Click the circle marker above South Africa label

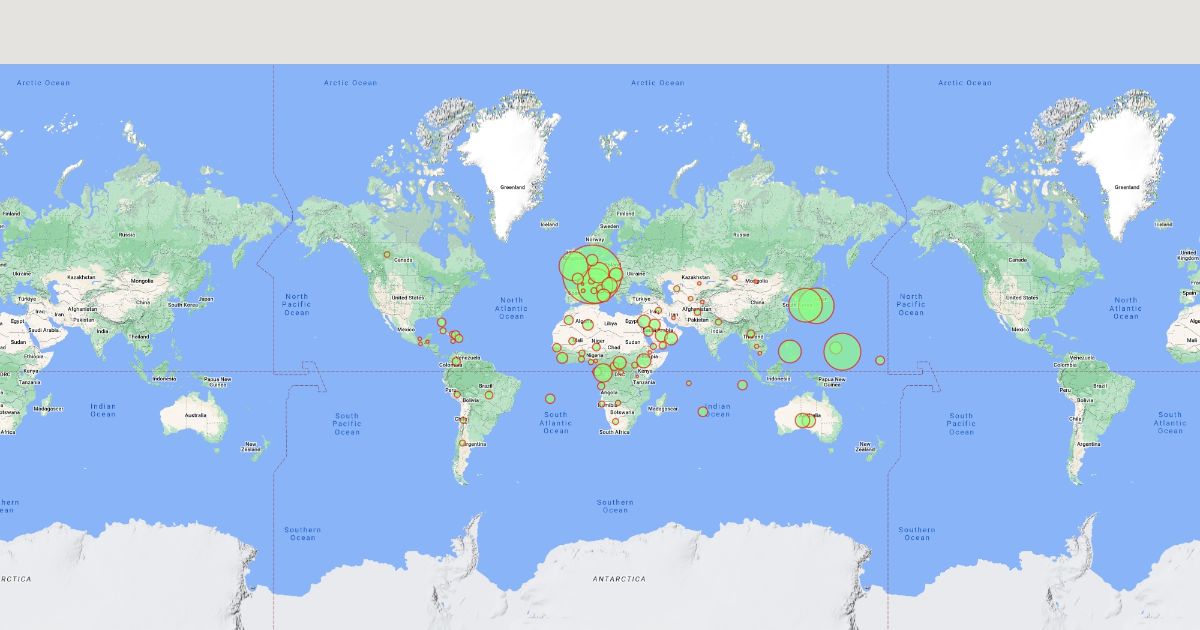pos(616,422)
